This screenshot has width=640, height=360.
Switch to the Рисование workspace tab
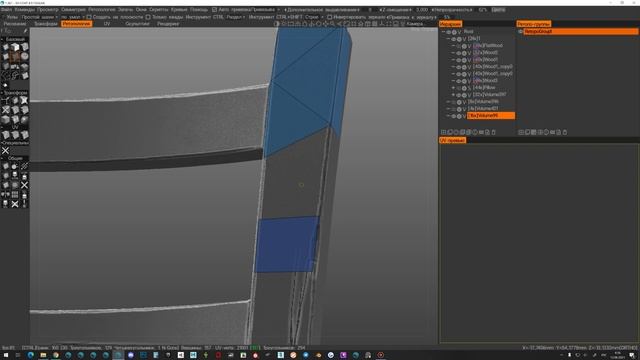coord(15,24)
